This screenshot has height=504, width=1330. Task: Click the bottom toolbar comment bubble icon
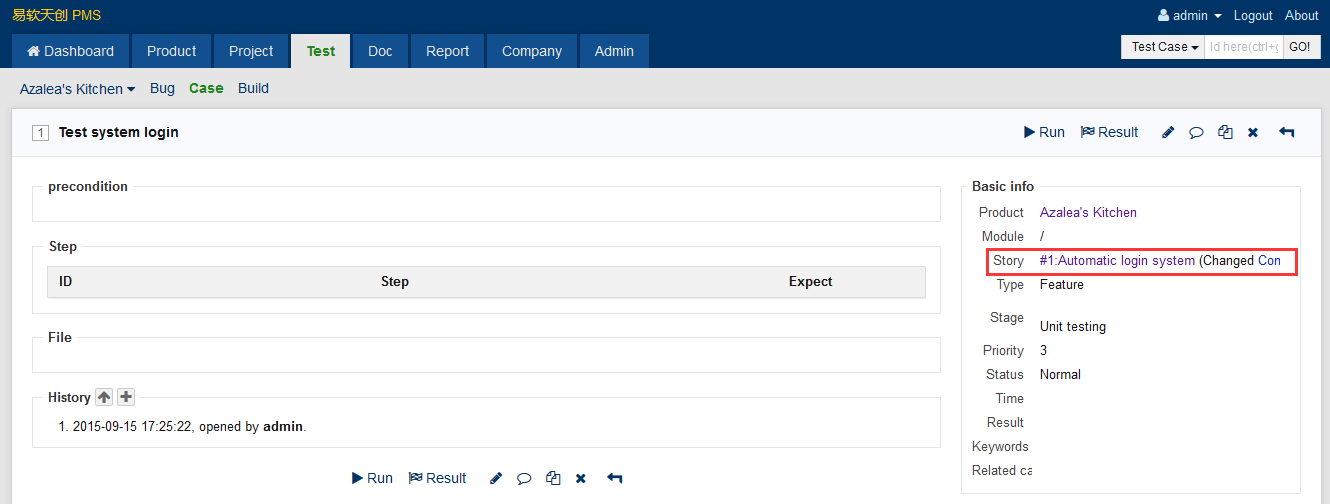(524, 478)
